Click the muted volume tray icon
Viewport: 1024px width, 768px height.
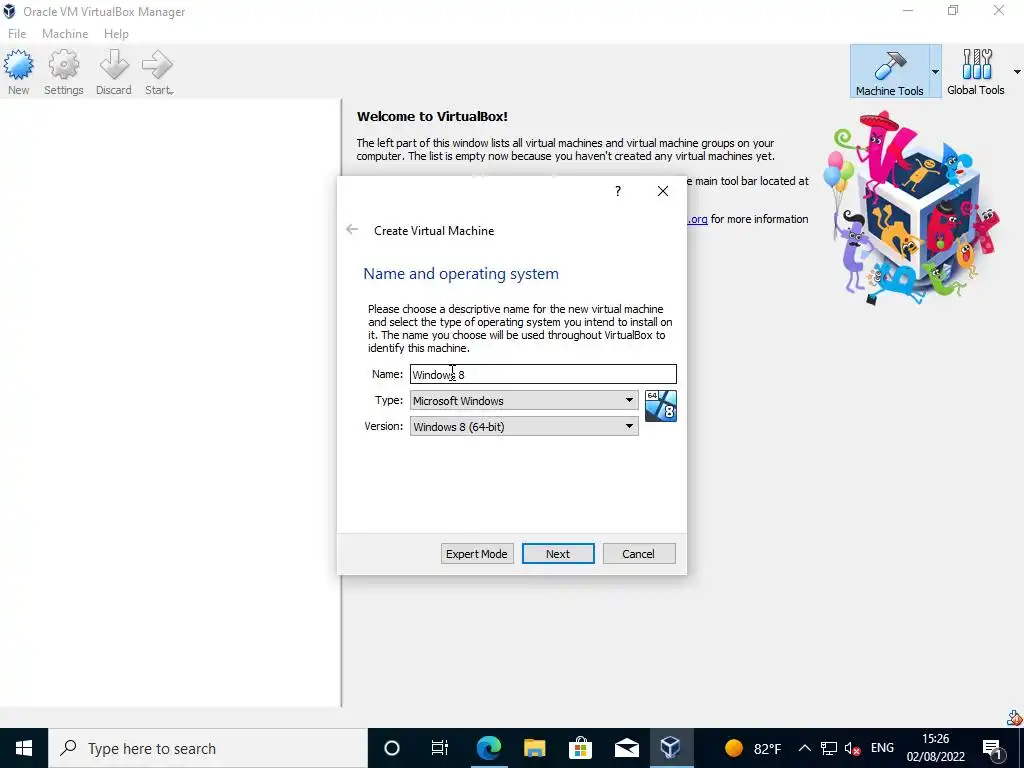coord(852,749)
